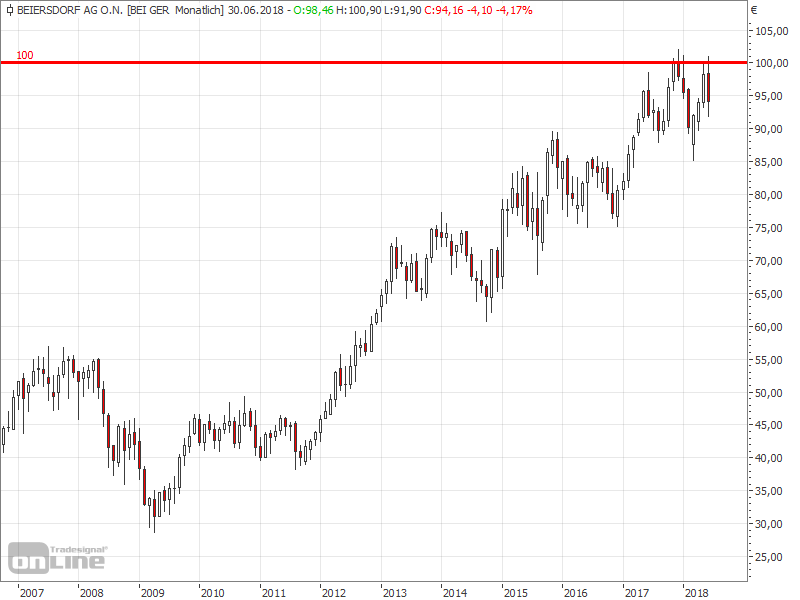Click the Monatlich period text in header
This screenshot has height=600, width=800.
[197, 9]
